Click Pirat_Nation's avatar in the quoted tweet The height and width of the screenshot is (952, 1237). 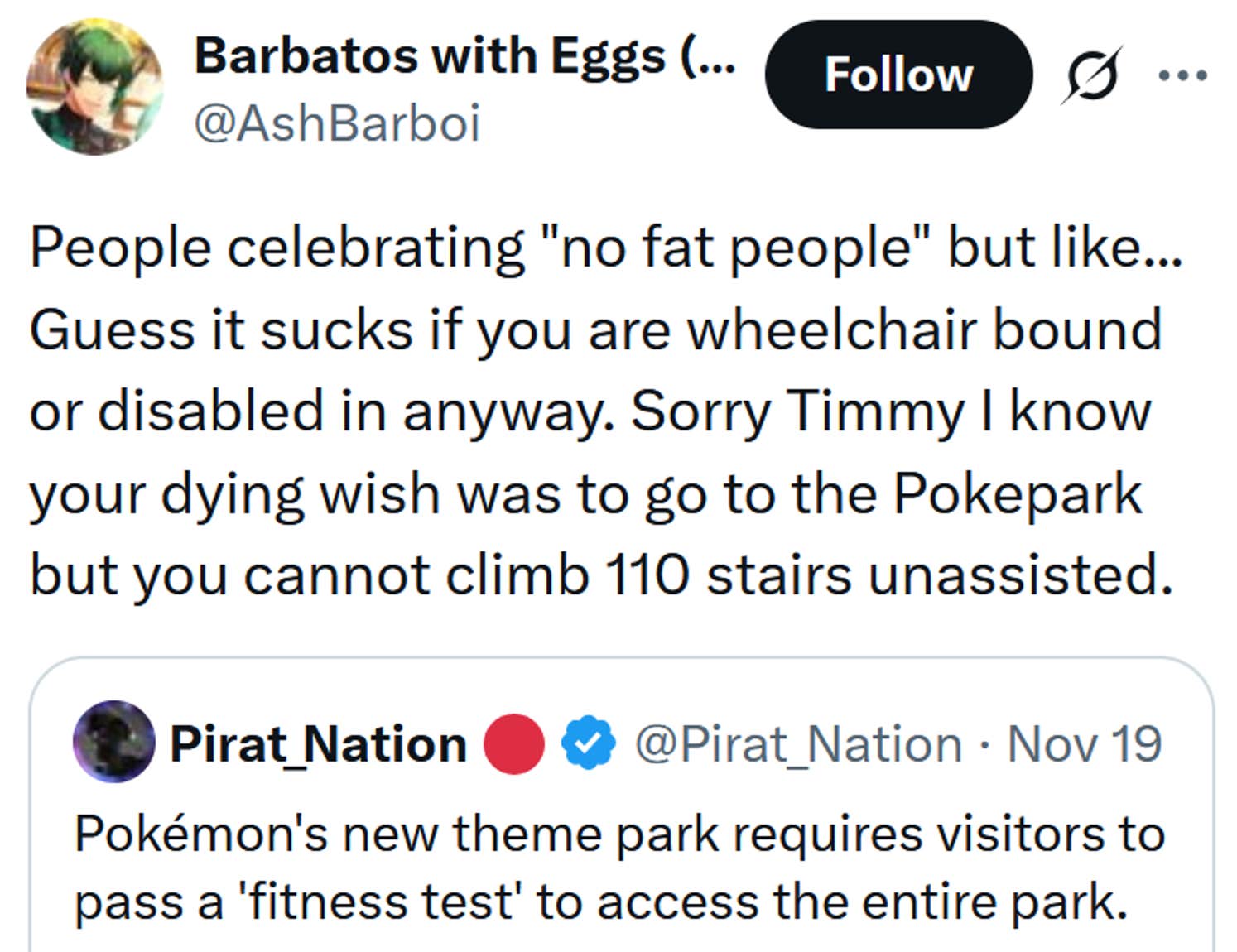pos(116,743)
